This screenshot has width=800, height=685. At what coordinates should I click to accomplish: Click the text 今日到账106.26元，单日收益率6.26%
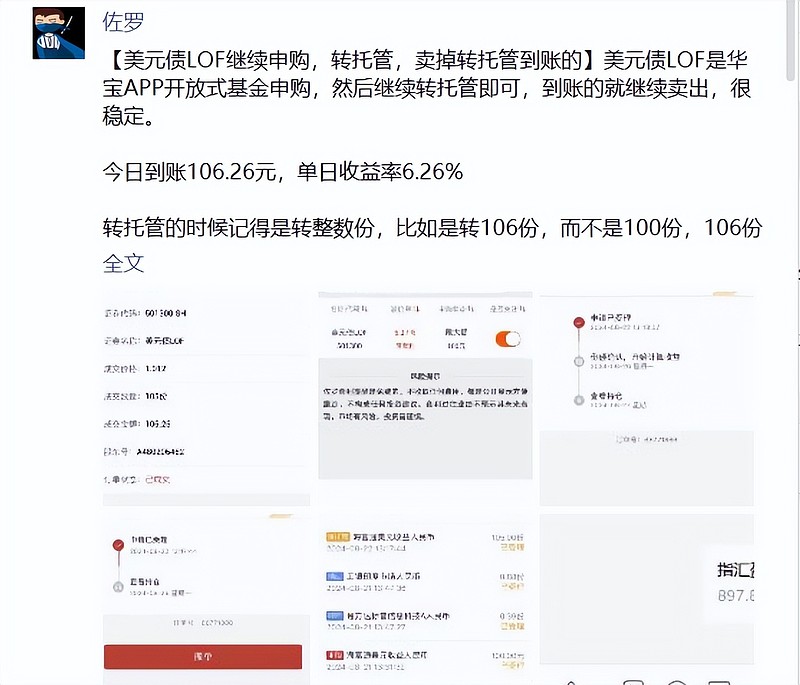tap(283, 172)
